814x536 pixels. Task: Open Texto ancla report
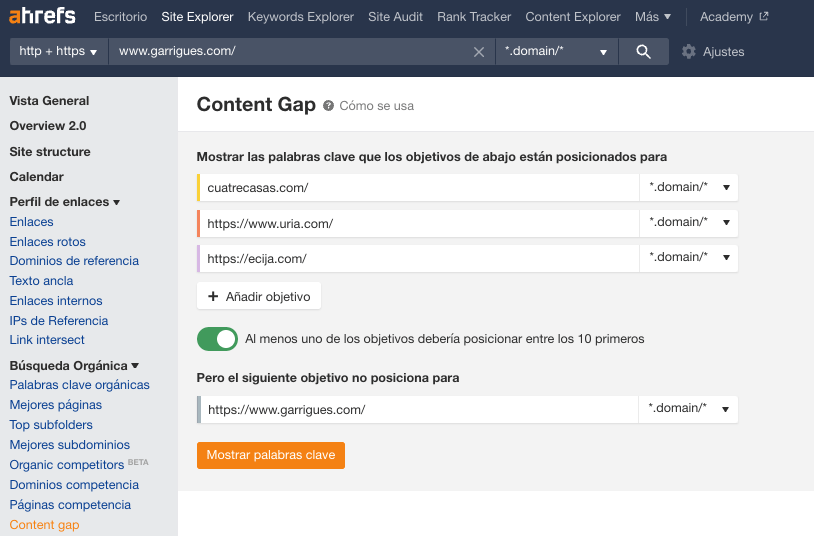(41, 281)
